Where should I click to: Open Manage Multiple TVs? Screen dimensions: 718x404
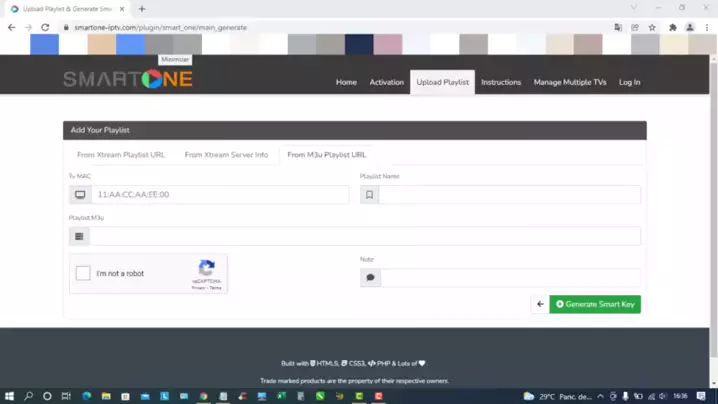point(570,82)
